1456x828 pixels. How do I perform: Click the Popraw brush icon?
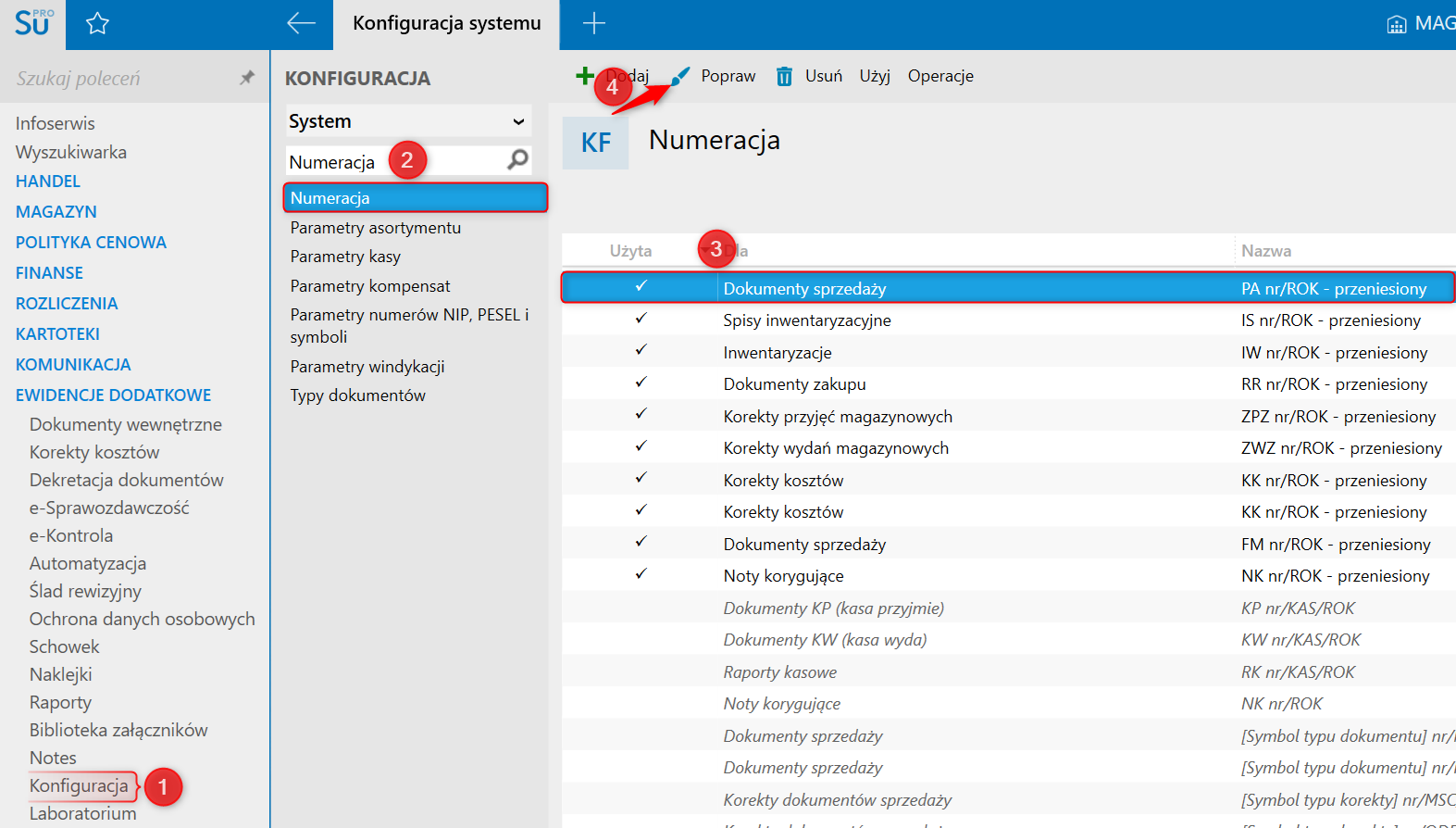[x=680, y=76]
